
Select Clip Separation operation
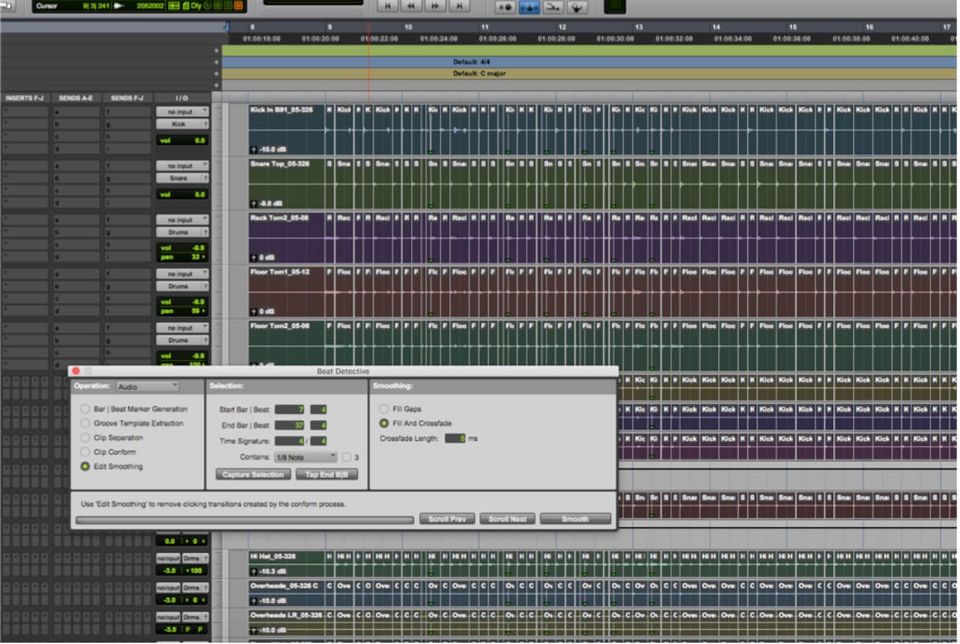point(85,438)
